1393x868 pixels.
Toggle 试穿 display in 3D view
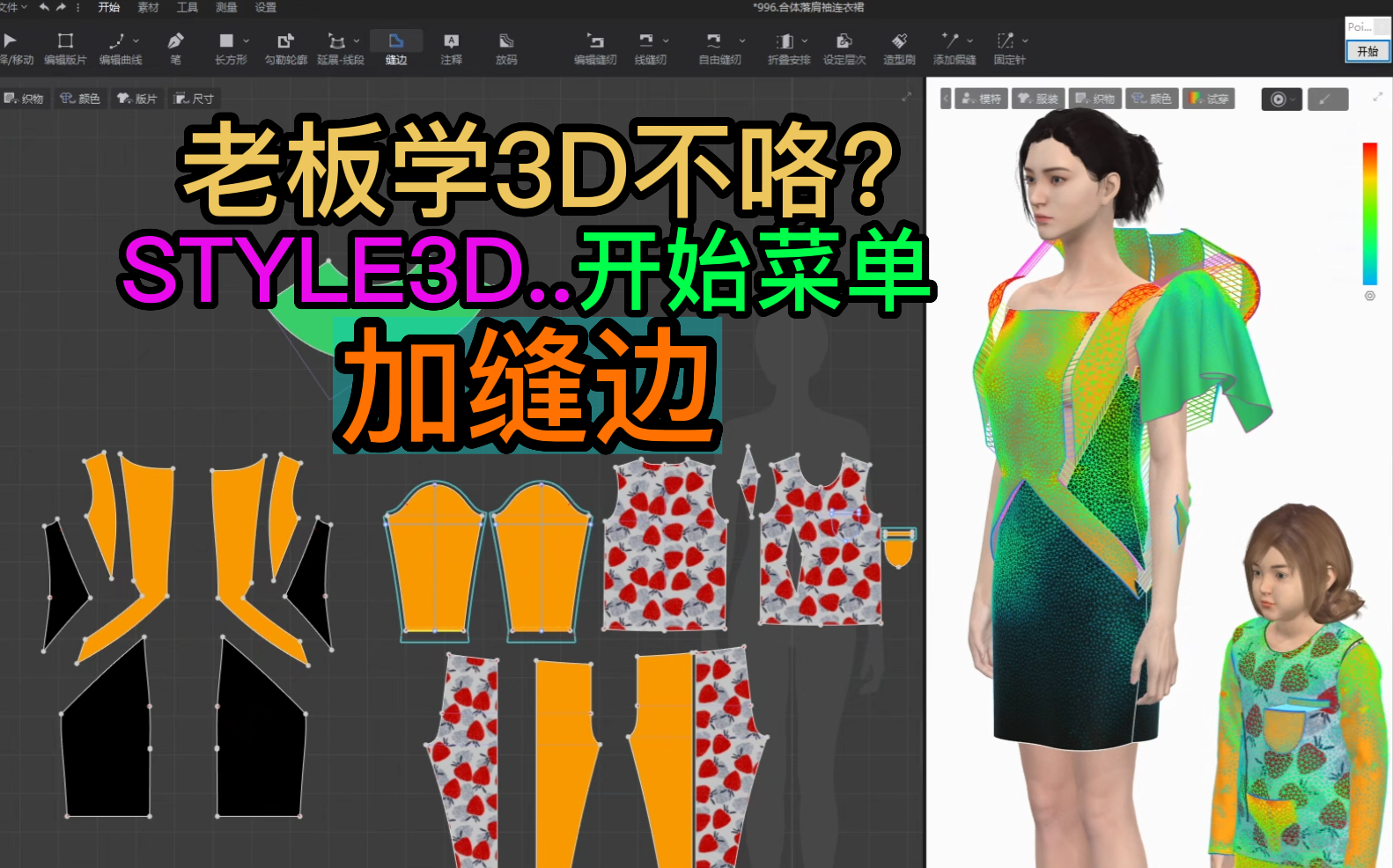pos(1209,99)
